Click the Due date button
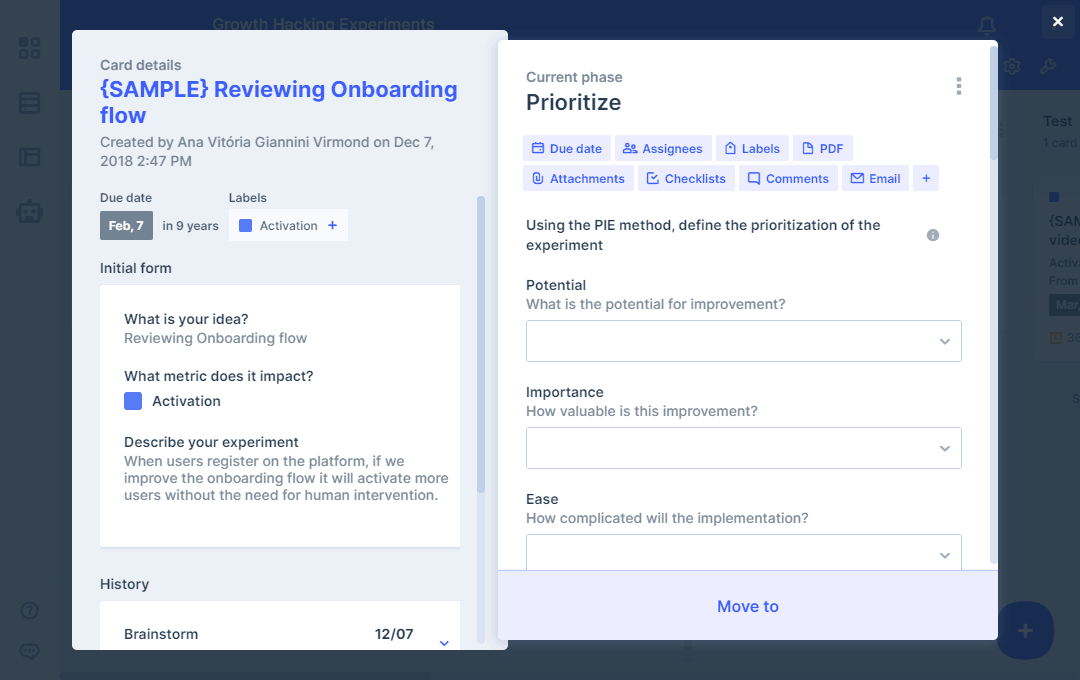The height and width of the screenshot is (680, 1080). tap(566, 149)
